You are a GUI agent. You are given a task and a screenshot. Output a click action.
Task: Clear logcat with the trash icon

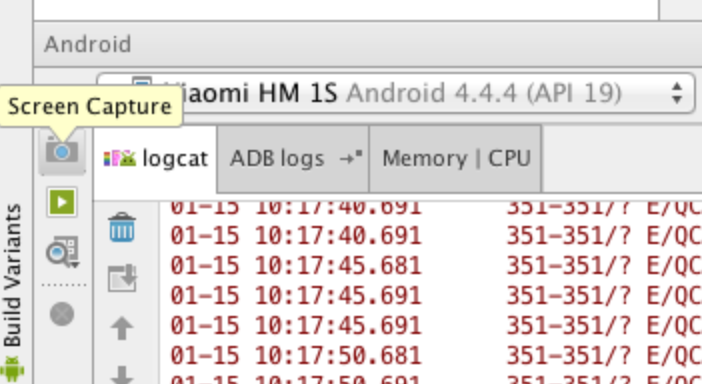122,228
